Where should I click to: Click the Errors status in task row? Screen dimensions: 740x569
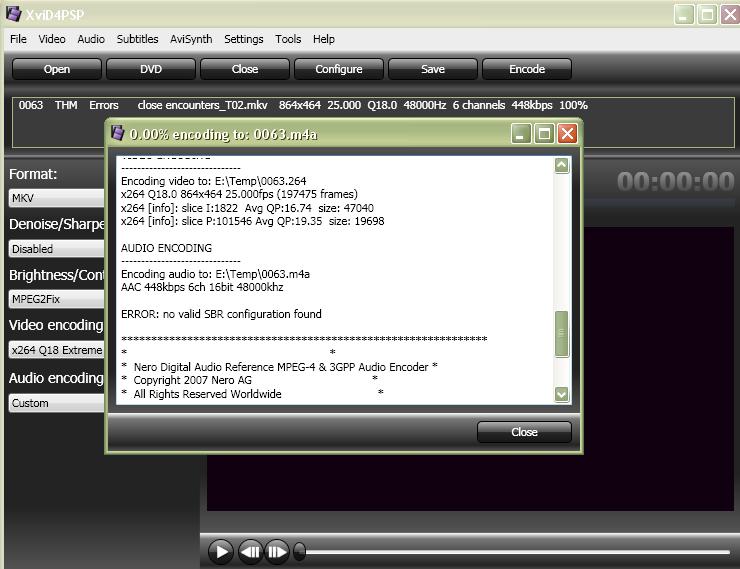pyautogui.click(x=104, y=105)
